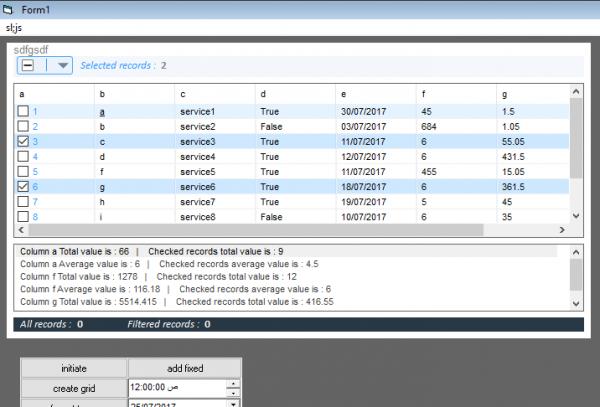Click the horizontal scrollbar thumb
The width and height of the screenshot is (600, 407).
(256, 230)
